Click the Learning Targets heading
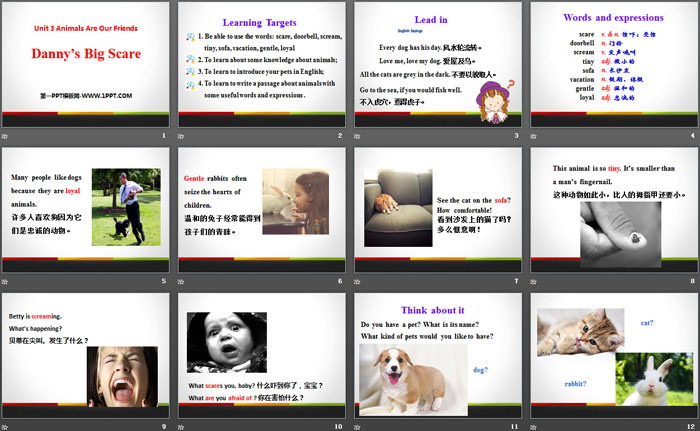The width and height of the screenshot is (700, 431). coord(262,20)
